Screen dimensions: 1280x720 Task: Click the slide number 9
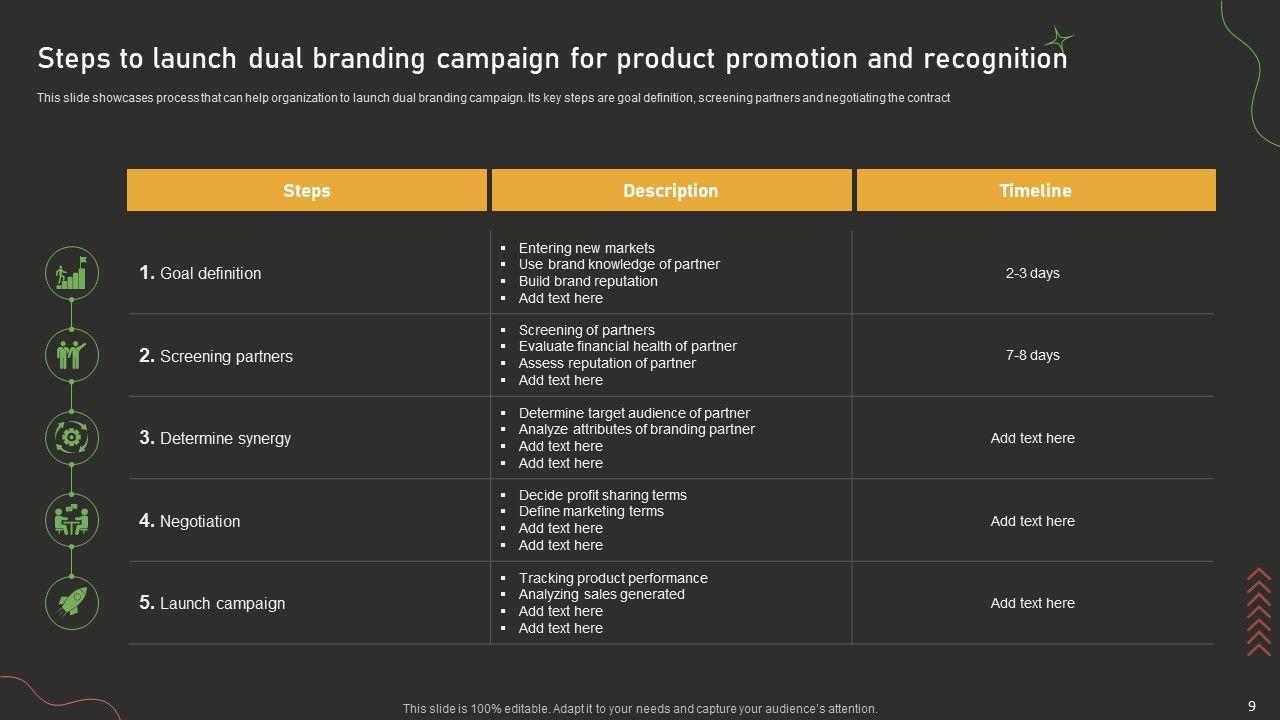[x=1252, y=705]
